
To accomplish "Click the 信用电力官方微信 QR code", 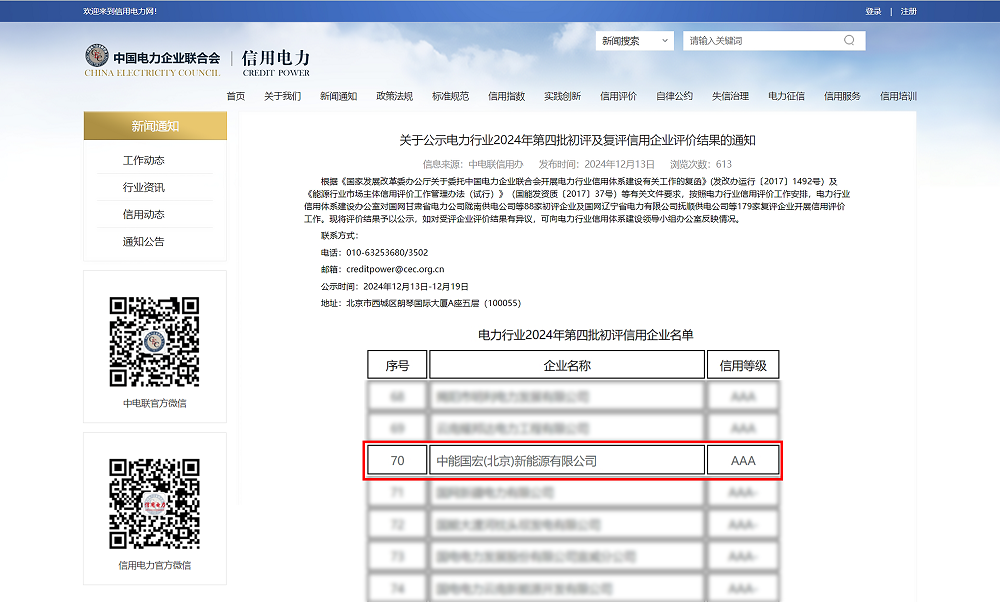I will click(154, 504).
